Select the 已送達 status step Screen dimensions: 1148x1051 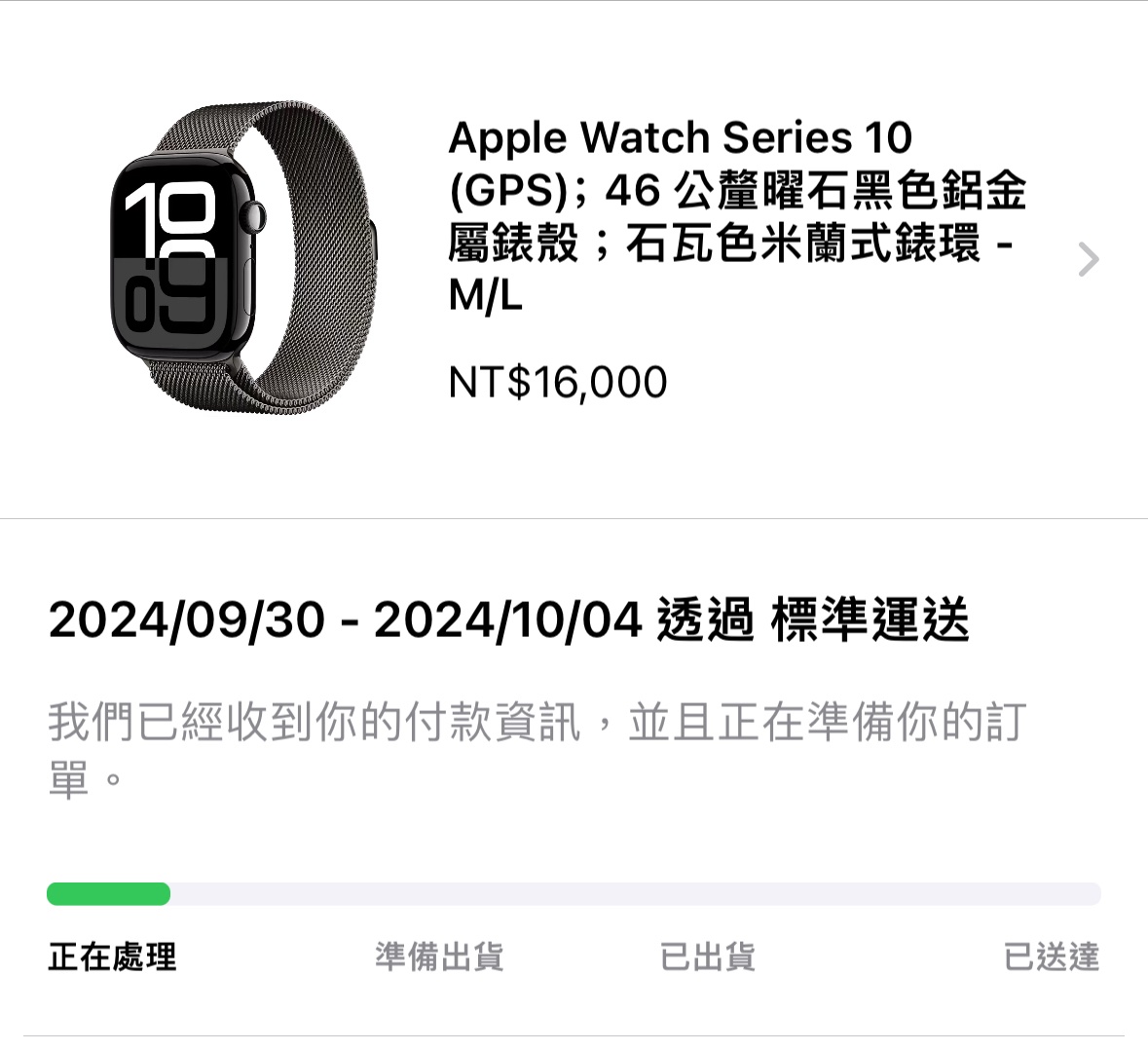(1052, 957)
